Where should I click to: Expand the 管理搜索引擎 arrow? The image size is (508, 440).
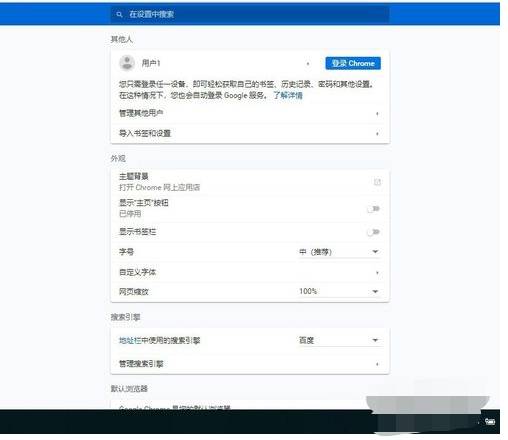(377, 364)
